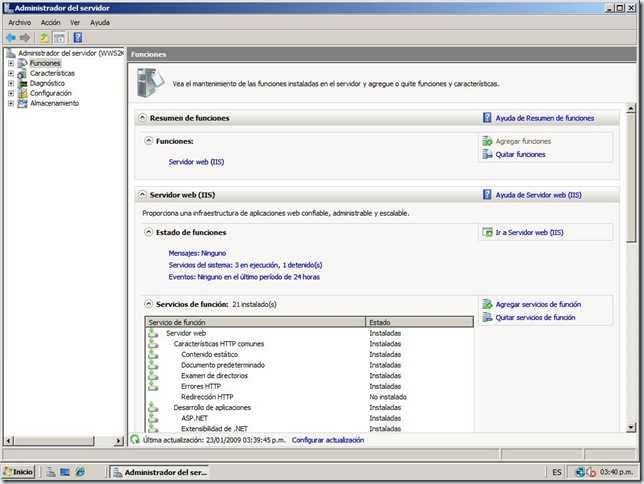Select the Desarrollo de aplicaciones row
Viewport: 644px width, 484px height.
pos(309,408)
